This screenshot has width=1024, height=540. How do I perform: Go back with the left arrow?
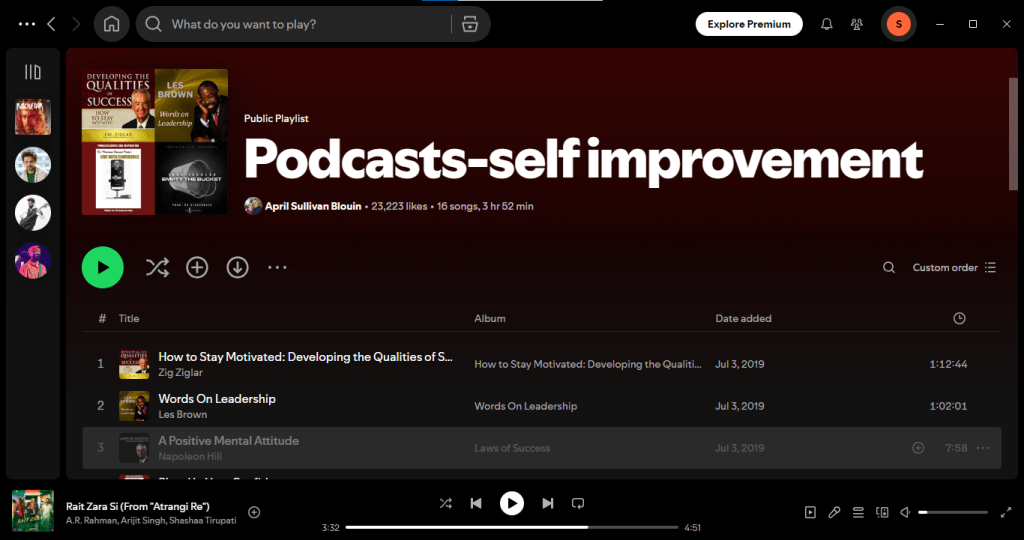pyautogui.click(x=52, y=24)
